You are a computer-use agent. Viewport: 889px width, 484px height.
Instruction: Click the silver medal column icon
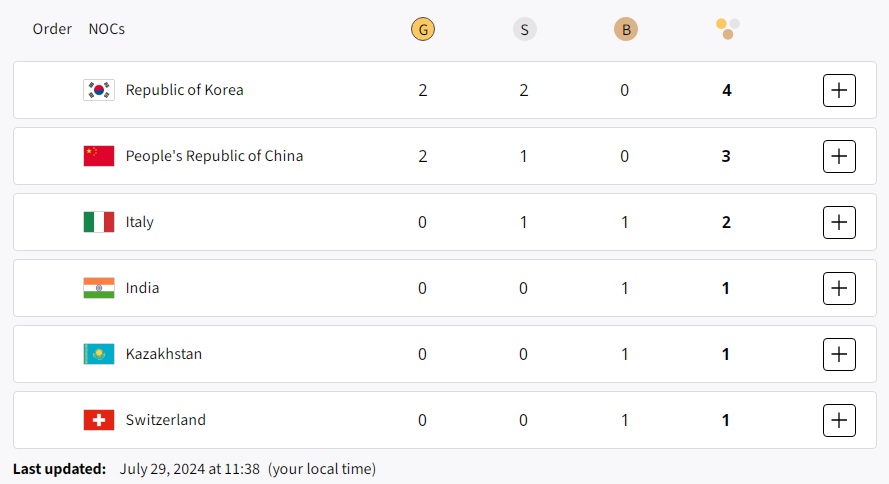[x=524, y=30]
